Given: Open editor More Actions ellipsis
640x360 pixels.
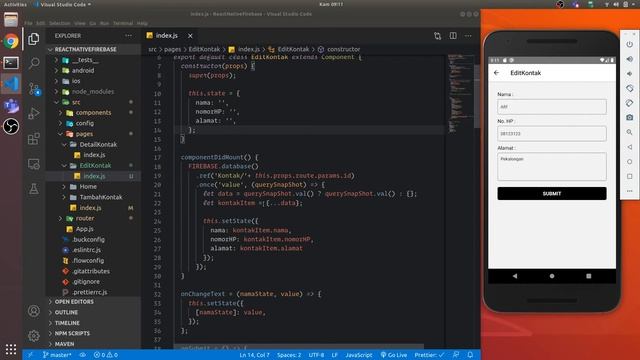Looking at the screenshot, I should [x=468, y=36].
